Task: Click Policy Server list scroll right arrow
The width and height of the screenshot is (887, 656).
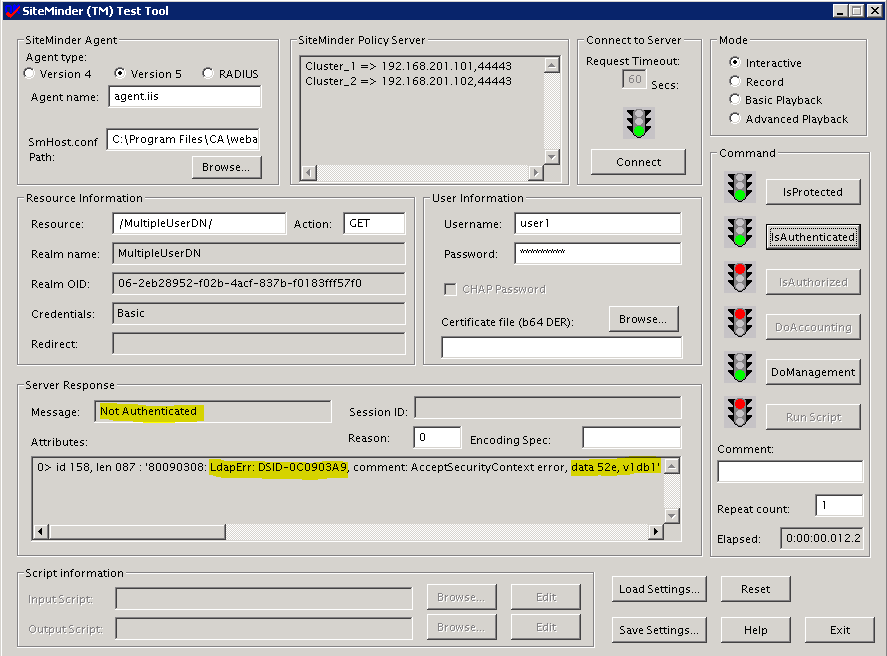Action: pos(536,172)
